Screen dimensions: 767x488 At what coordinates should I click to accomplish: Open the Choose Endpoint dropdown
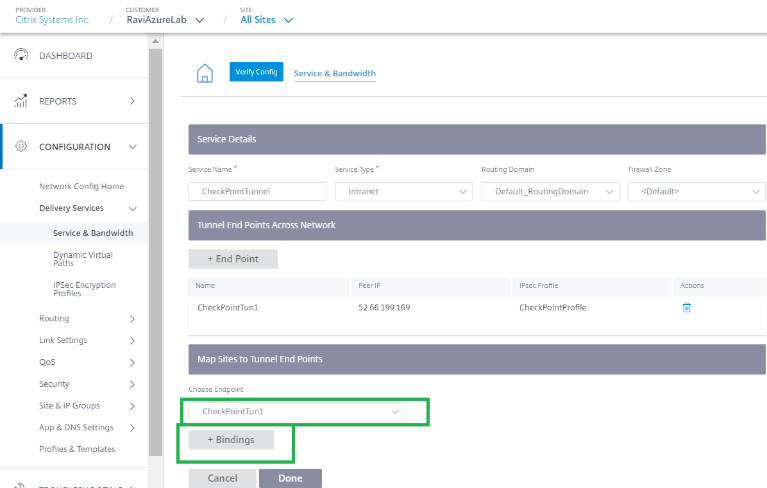point(297,412)
